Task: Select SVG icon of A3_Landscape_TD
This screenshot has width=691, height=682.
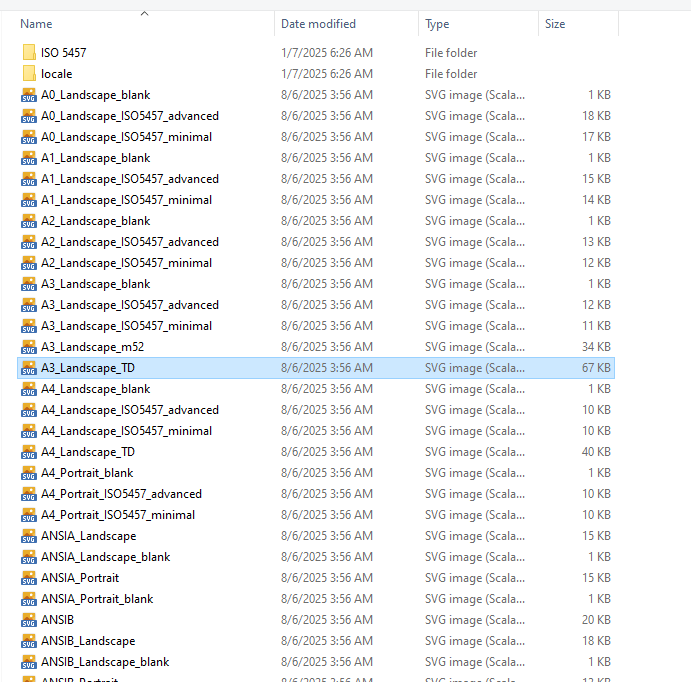Action: tap(29, 368)
